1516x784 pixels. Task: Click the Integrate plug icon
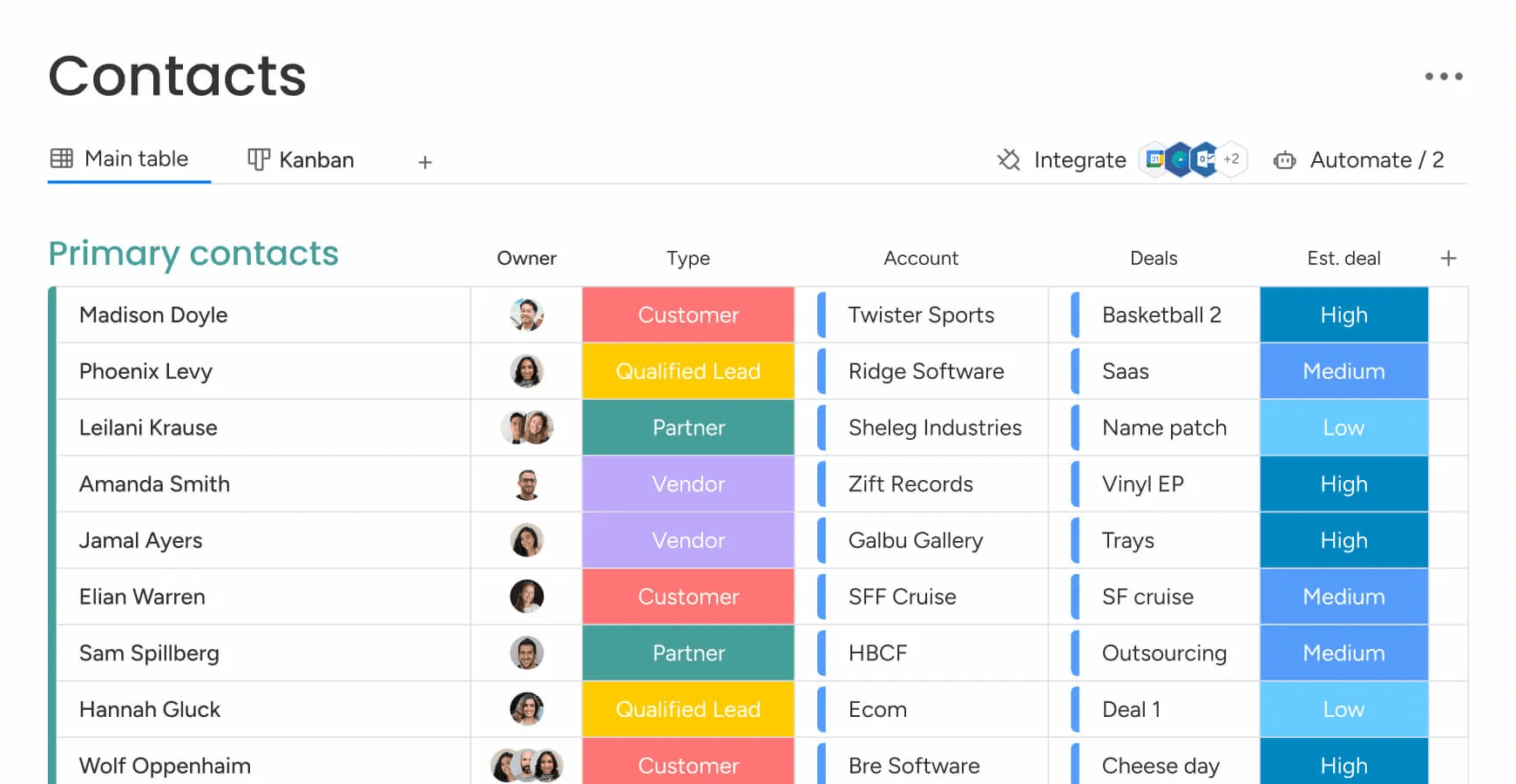(1008, 160)
